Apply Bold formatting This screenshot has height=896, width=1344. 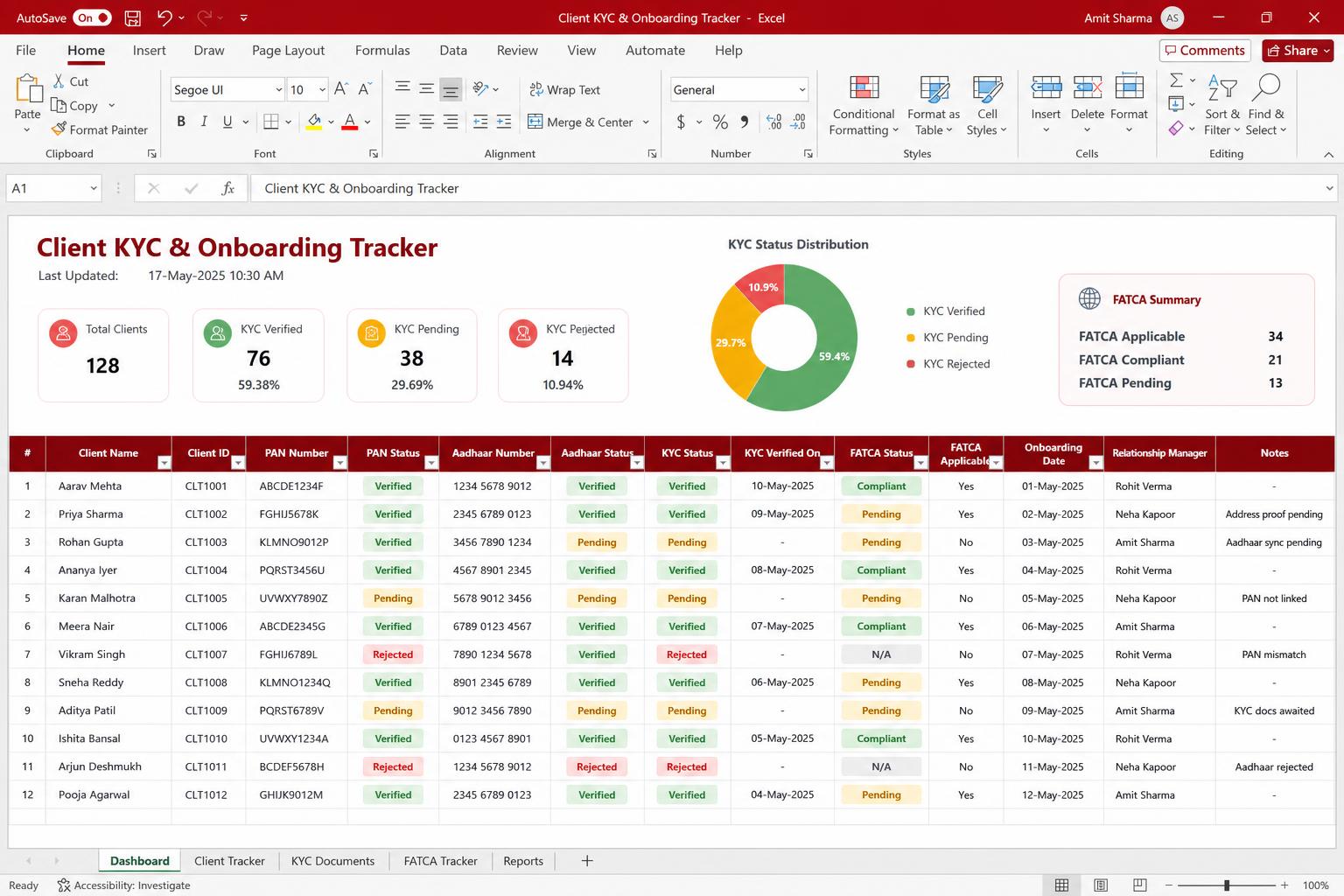point(181,122)
